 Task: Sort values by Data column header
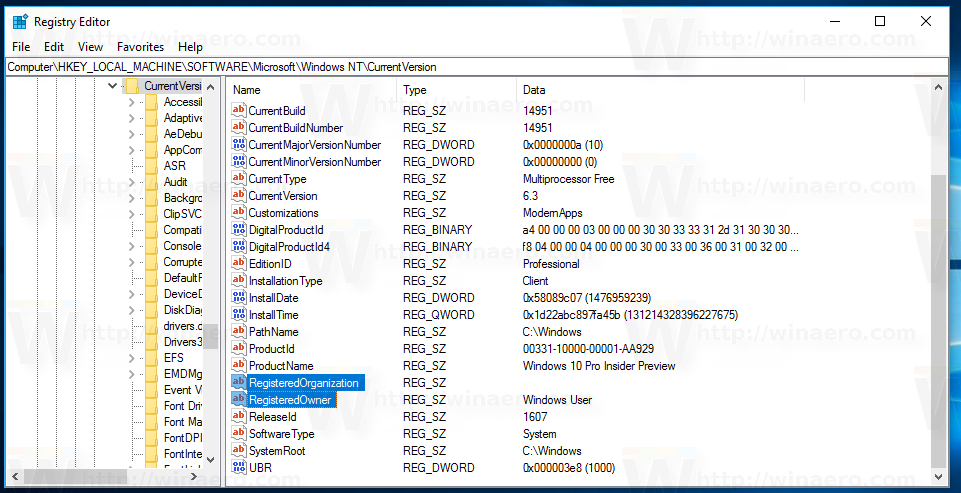pyautogui.click(x=660, y=90)
